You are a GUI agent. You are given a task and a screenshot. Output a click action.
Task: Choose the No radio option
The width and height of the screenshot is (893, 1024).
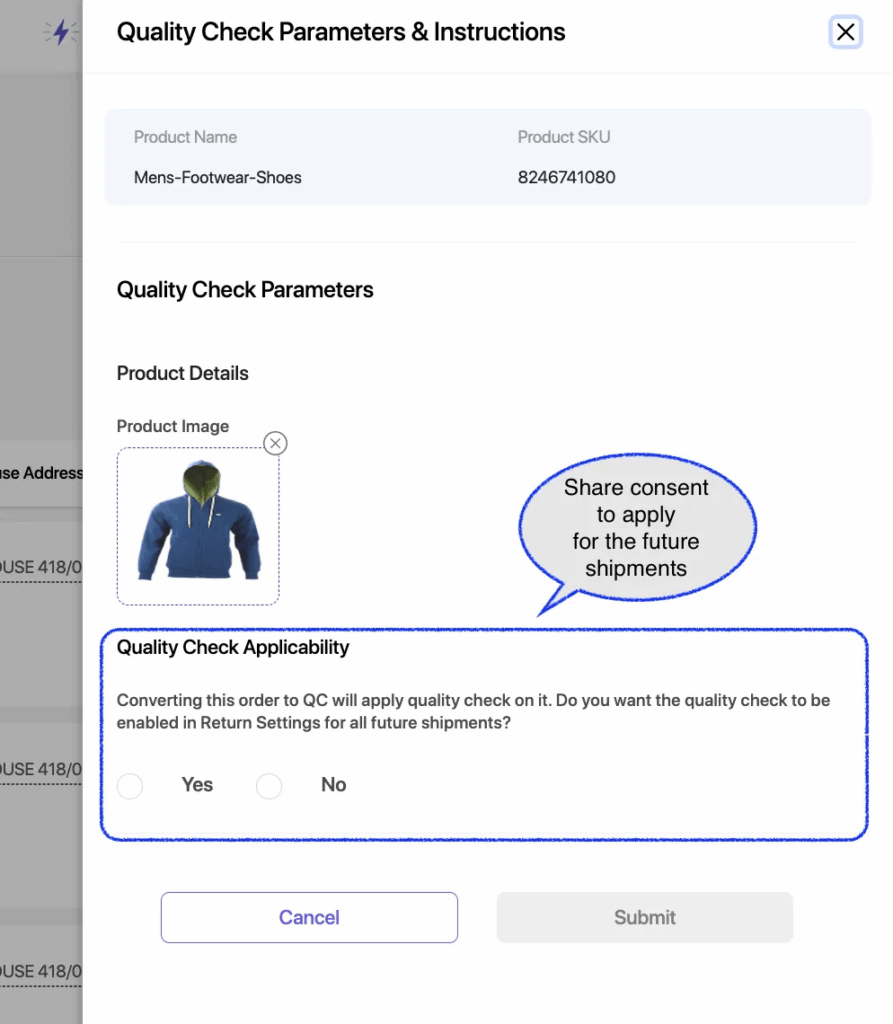point(269,786)
